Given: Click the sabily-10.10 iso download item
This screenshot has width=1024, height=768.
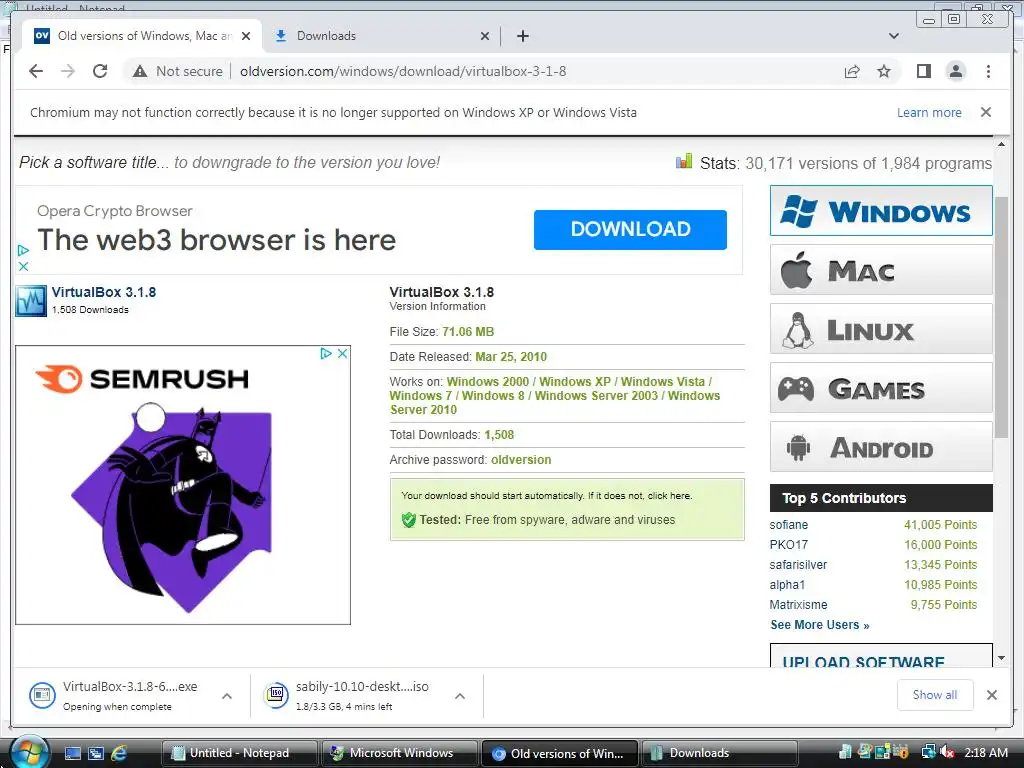Looking at the screenshot, I should click(353, 696).
